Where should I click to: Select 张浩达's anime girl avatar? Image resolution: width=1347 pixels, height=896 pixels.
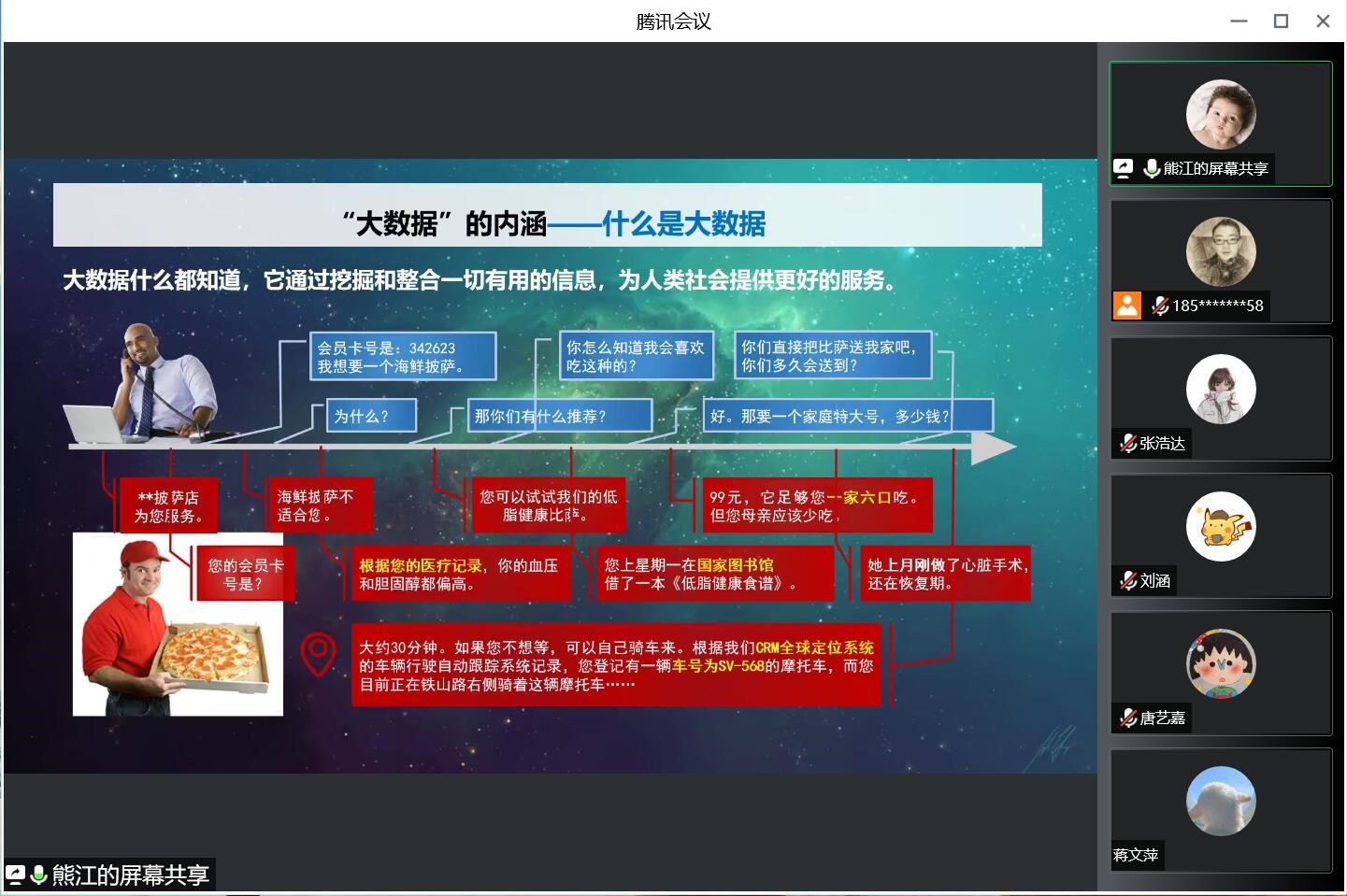click(1220, 390)
